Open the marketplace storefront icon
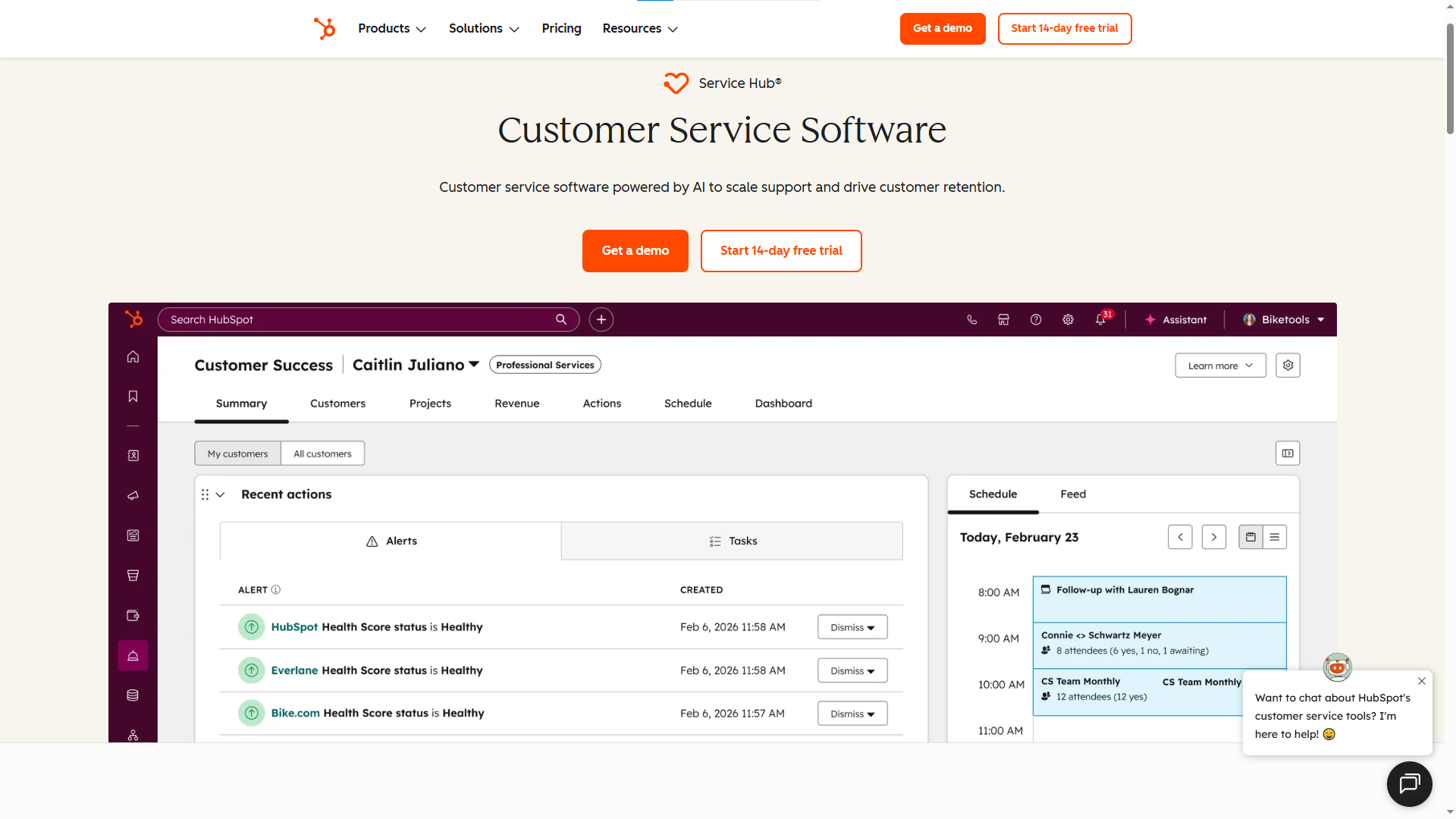 click(x=1003, y=320)
